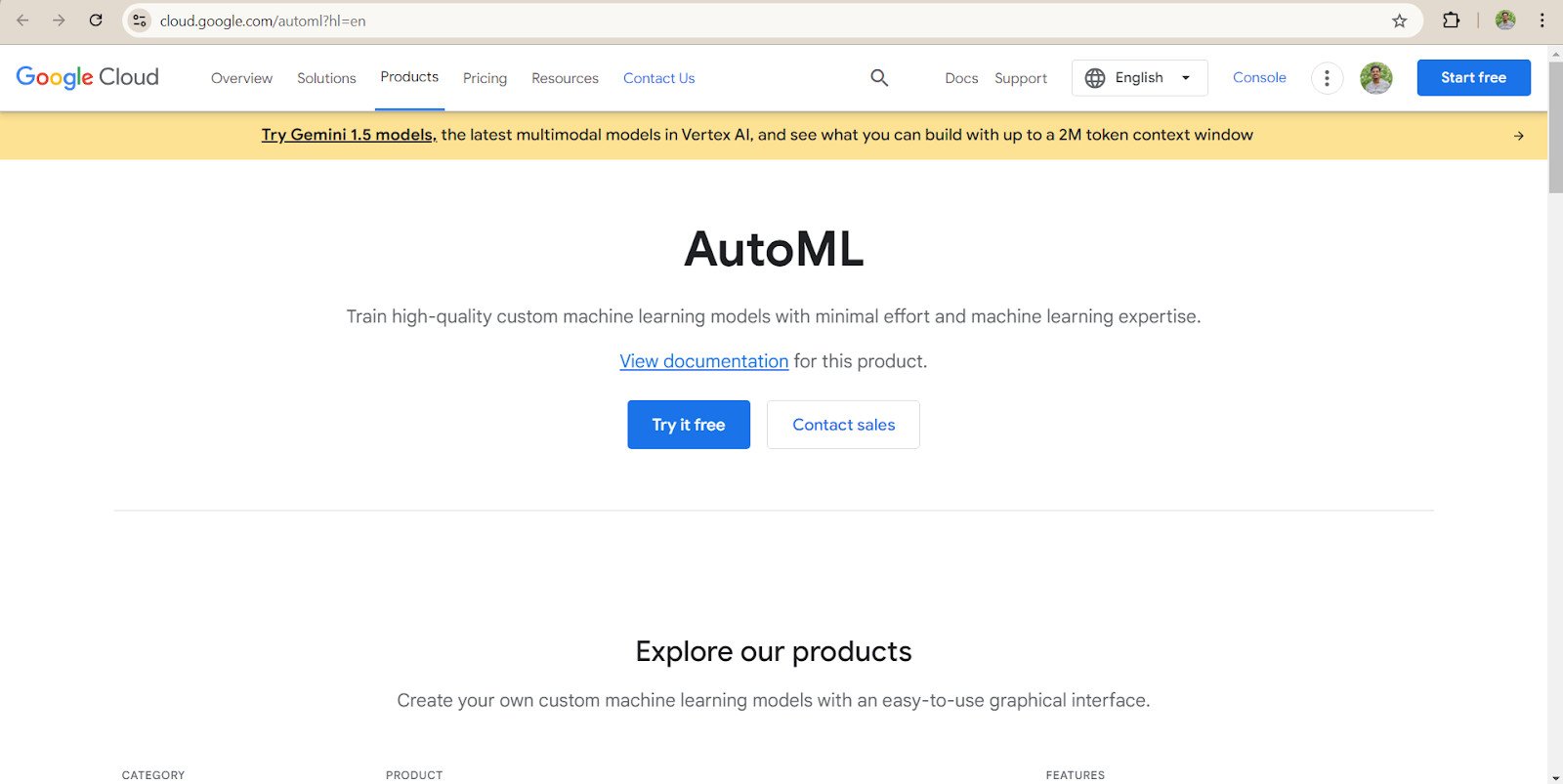The image size is (1563, 784).
Task: Open the Resources menu
Action: (x=565, y=78)
